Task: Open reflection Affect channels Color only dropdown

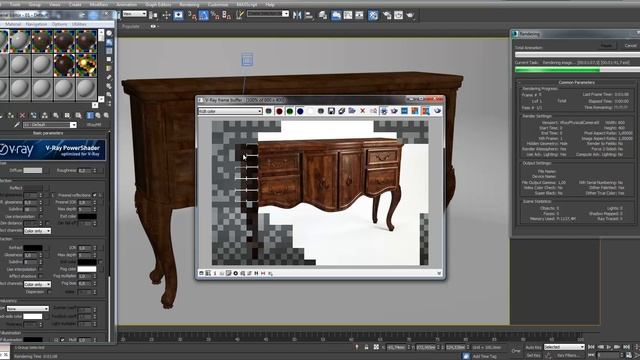Action: click(x=37, y=231)
